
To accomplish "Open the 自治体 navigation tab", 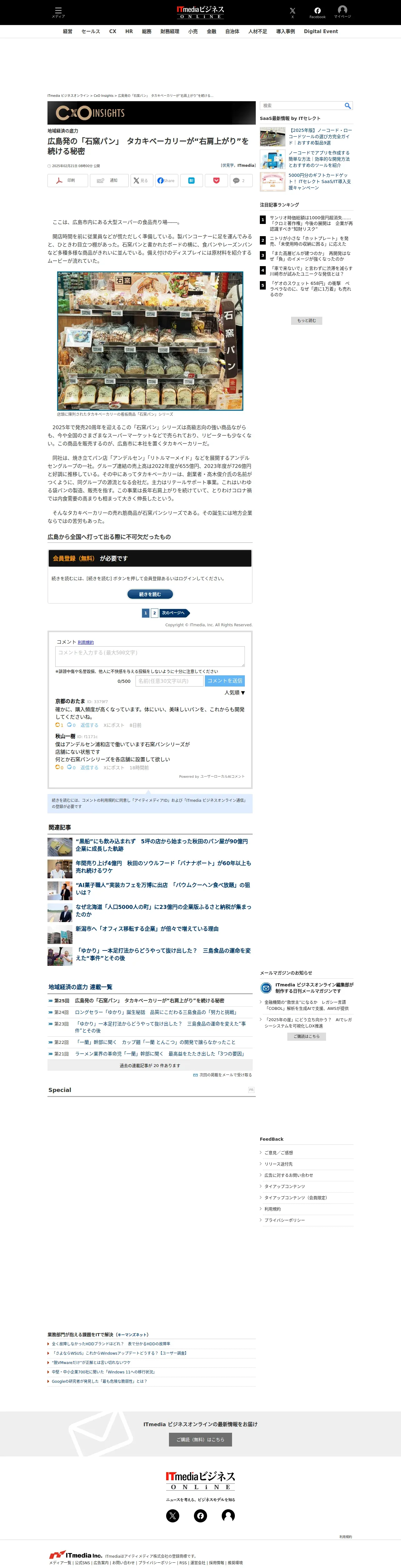I will (232, 31).
